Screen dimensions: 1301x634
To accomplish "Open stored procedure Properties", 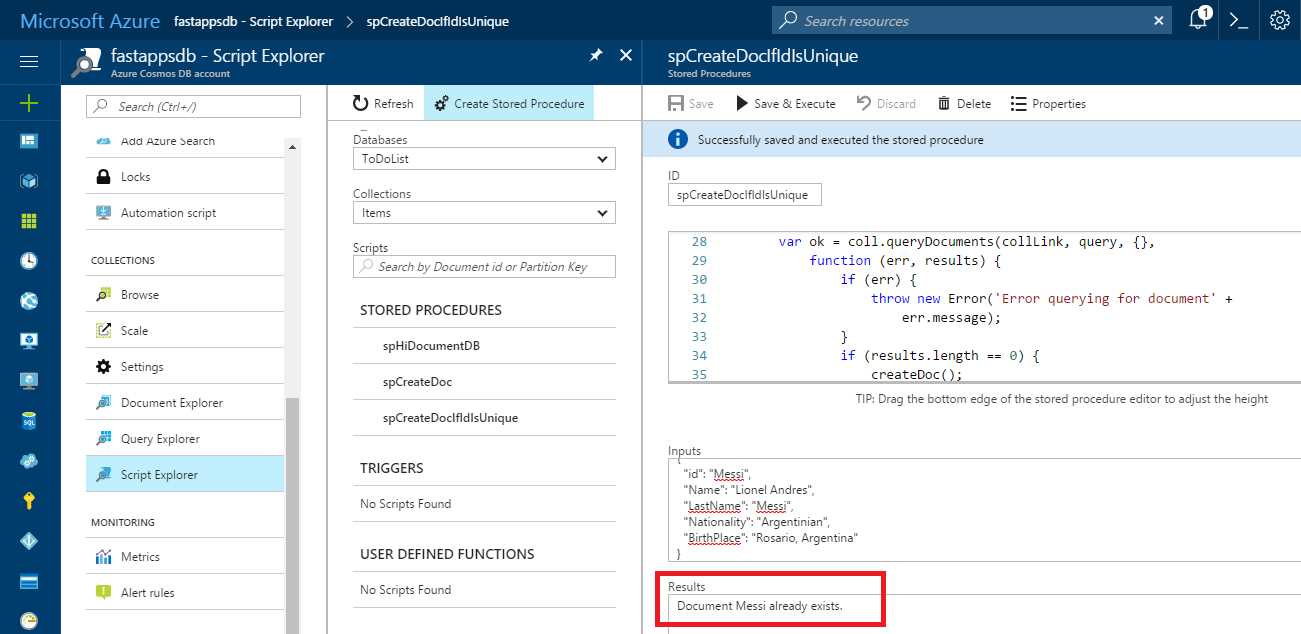I will 1048,104.
